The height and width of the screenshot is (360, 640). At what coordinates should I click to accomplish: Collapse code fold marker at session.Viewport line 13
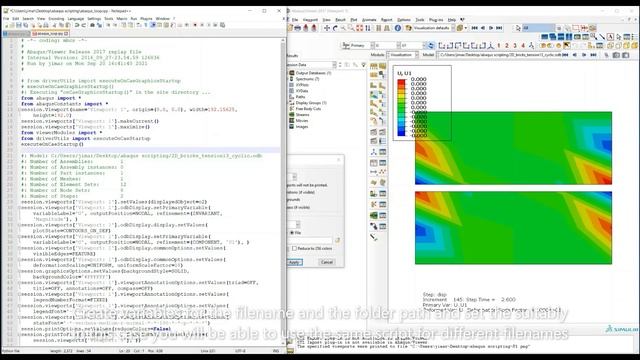pos(19,110)
